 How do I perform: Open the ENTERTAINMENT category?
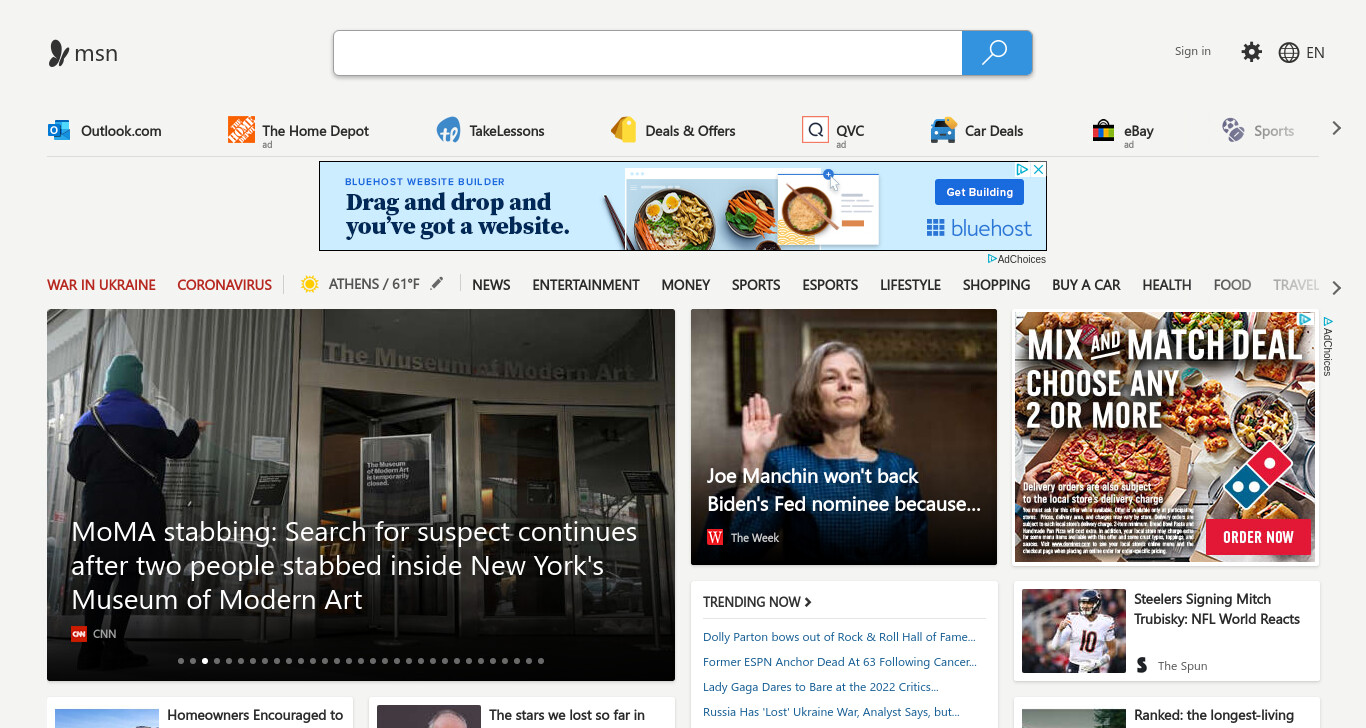point(586,285)
